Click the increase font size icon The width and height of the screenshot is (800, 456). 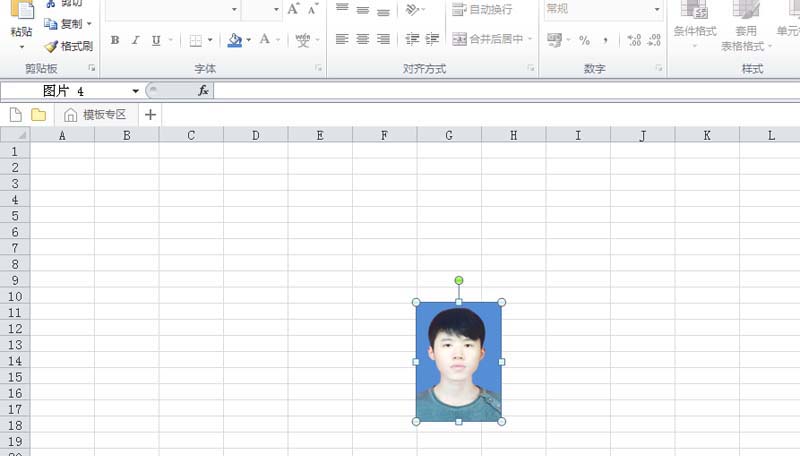point(293,9)
